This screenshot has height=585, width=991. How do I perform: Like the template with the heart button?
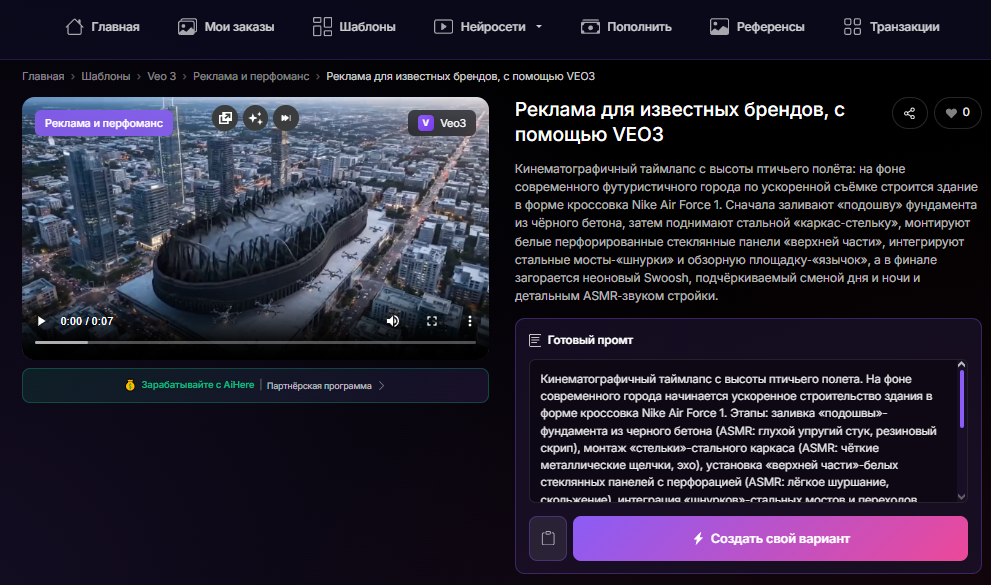[x=956, y=113]
